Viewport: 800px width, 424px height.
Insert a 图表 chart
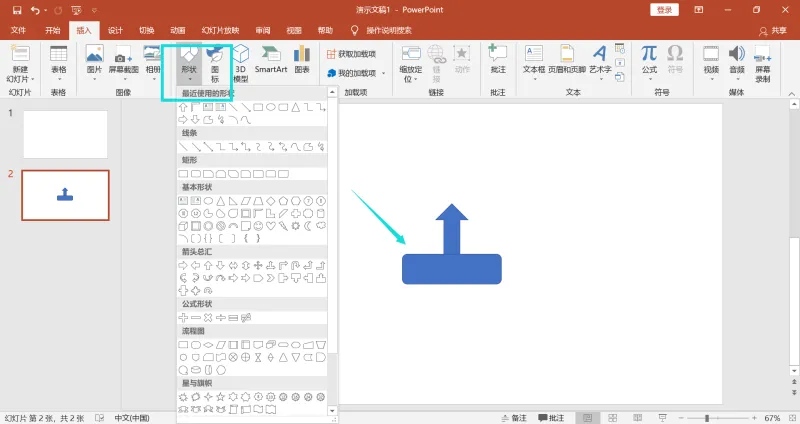click(302, 60)
